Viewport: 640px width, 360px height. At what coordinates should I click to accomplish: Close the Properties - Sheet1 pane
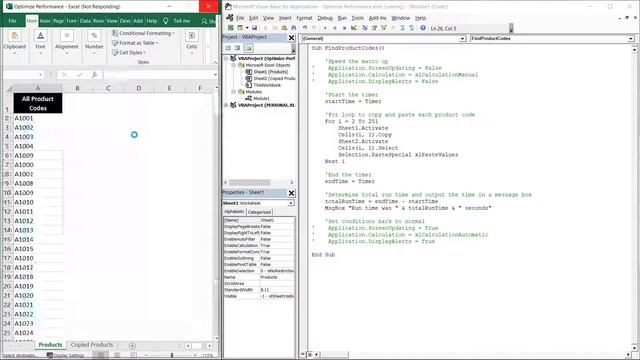pyautogui.click(x=291, y=193)
